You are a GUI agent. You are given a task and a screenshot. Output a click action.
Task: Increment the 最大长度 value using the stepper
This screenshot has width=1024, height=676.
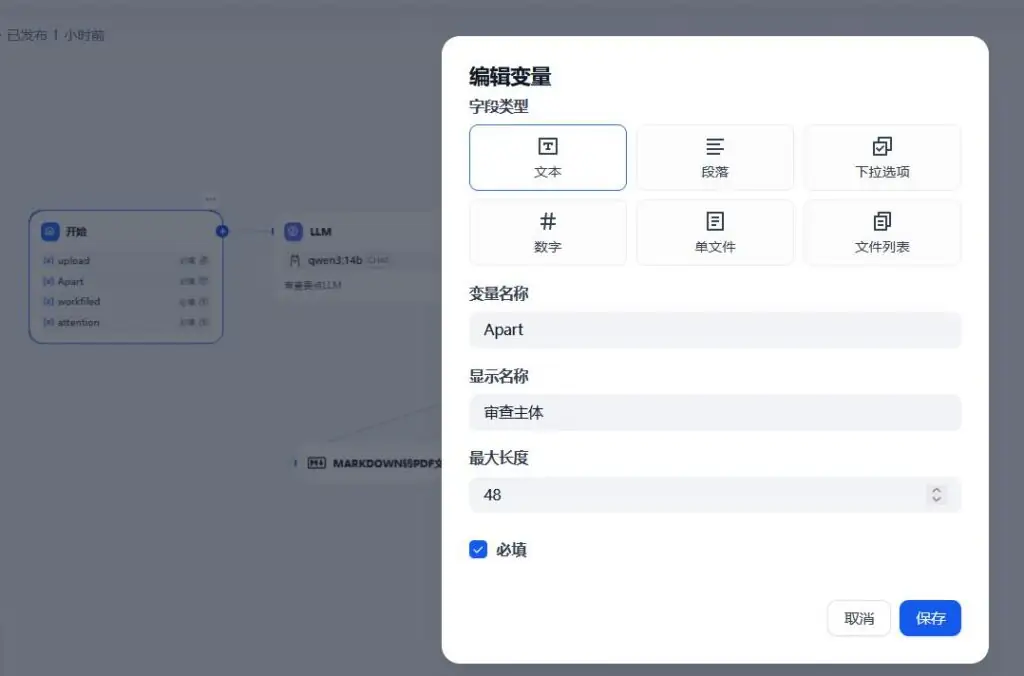(x=936, y=489)
